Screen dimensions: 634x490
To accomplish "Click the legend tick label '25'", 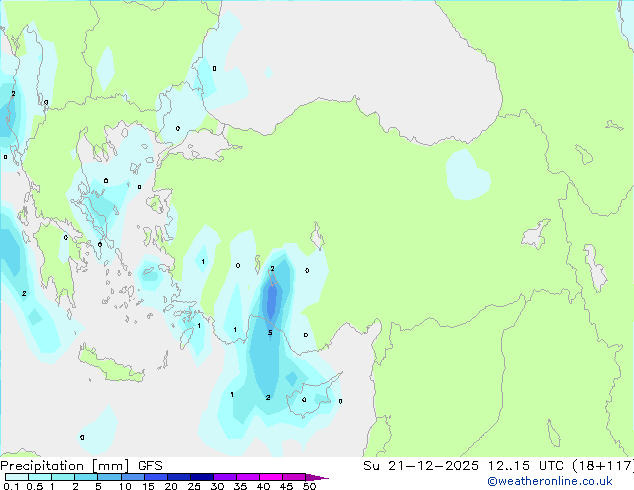I will click(x=194, y=486).
